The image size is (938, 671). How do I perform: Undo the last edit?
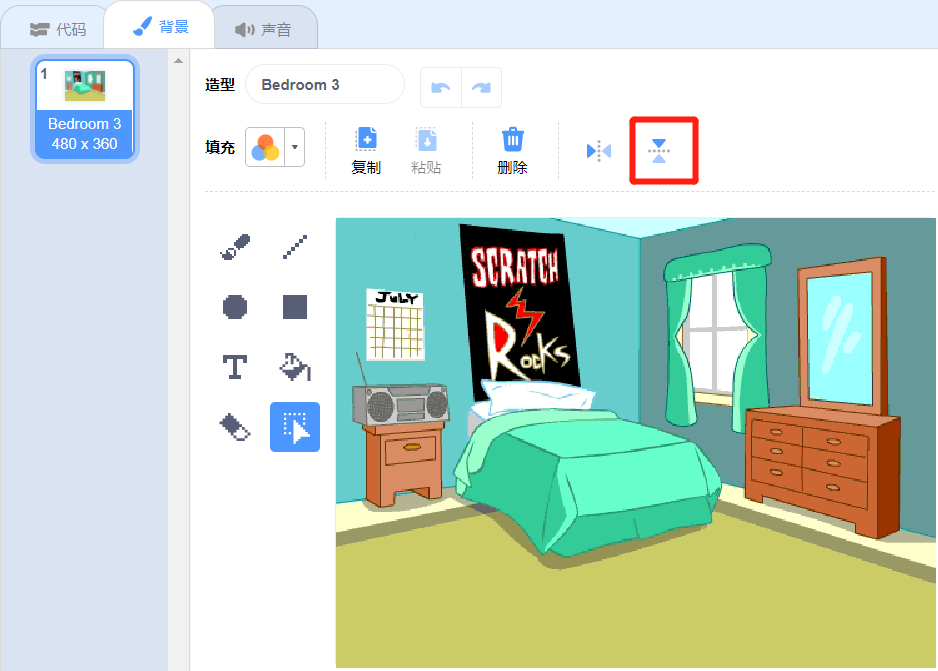[441, 87]
